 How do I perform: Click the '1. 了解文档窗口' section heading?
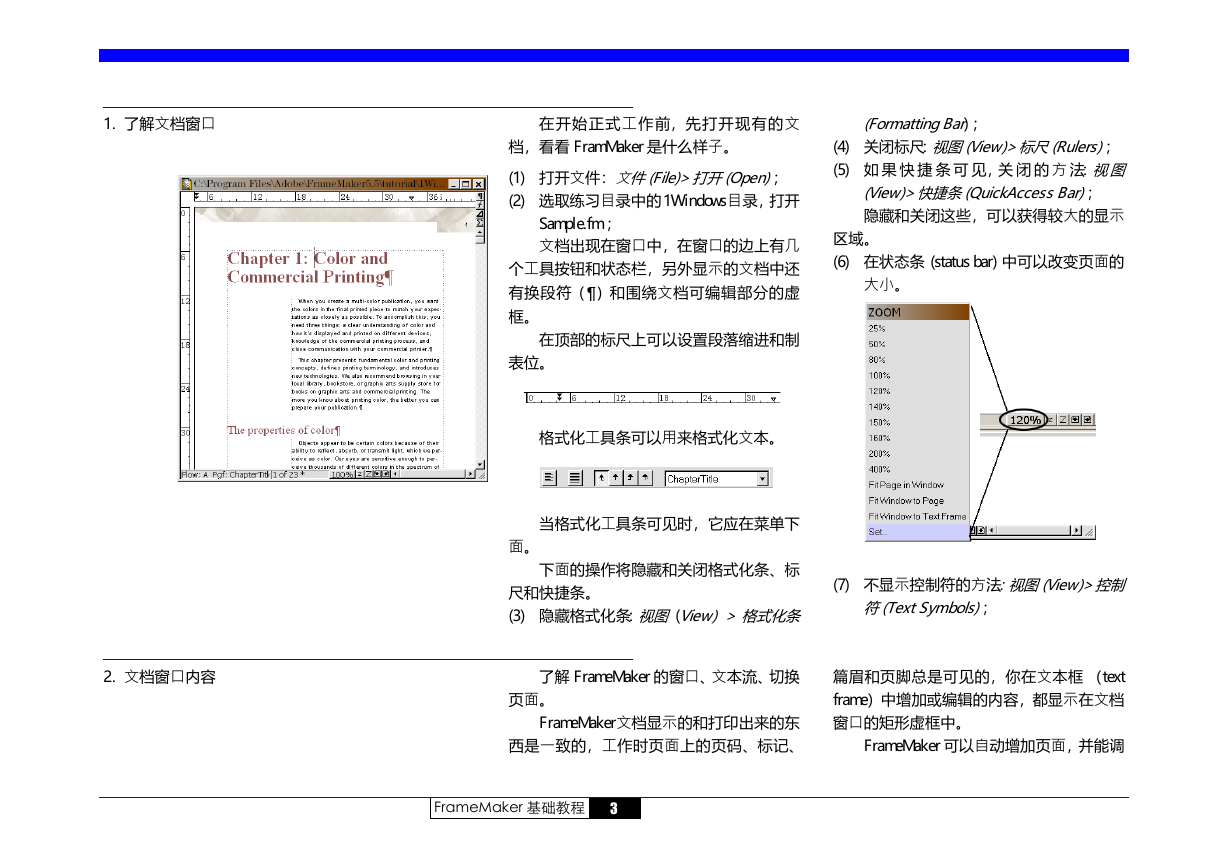point(160,124)
